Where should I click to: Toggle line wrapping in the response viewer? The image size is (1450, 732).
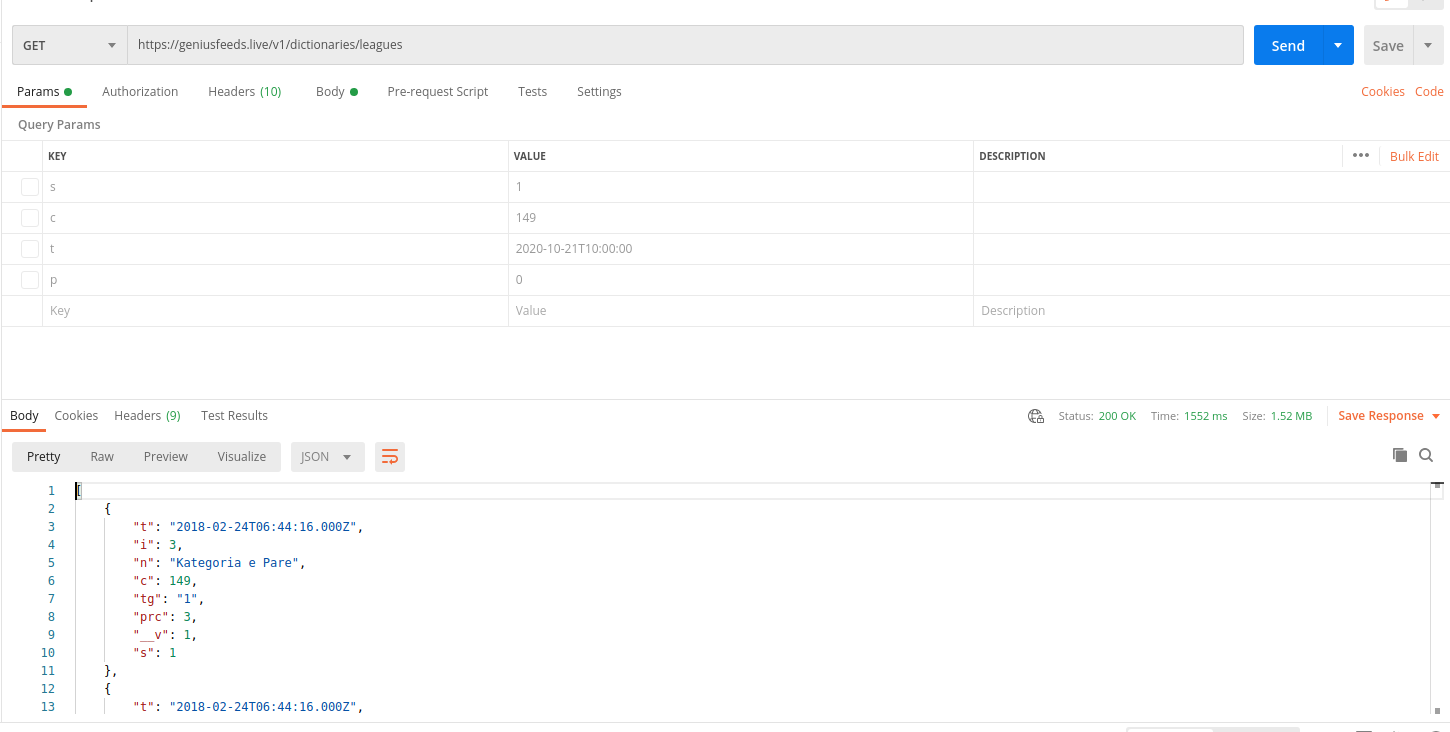tap(389, 456)
